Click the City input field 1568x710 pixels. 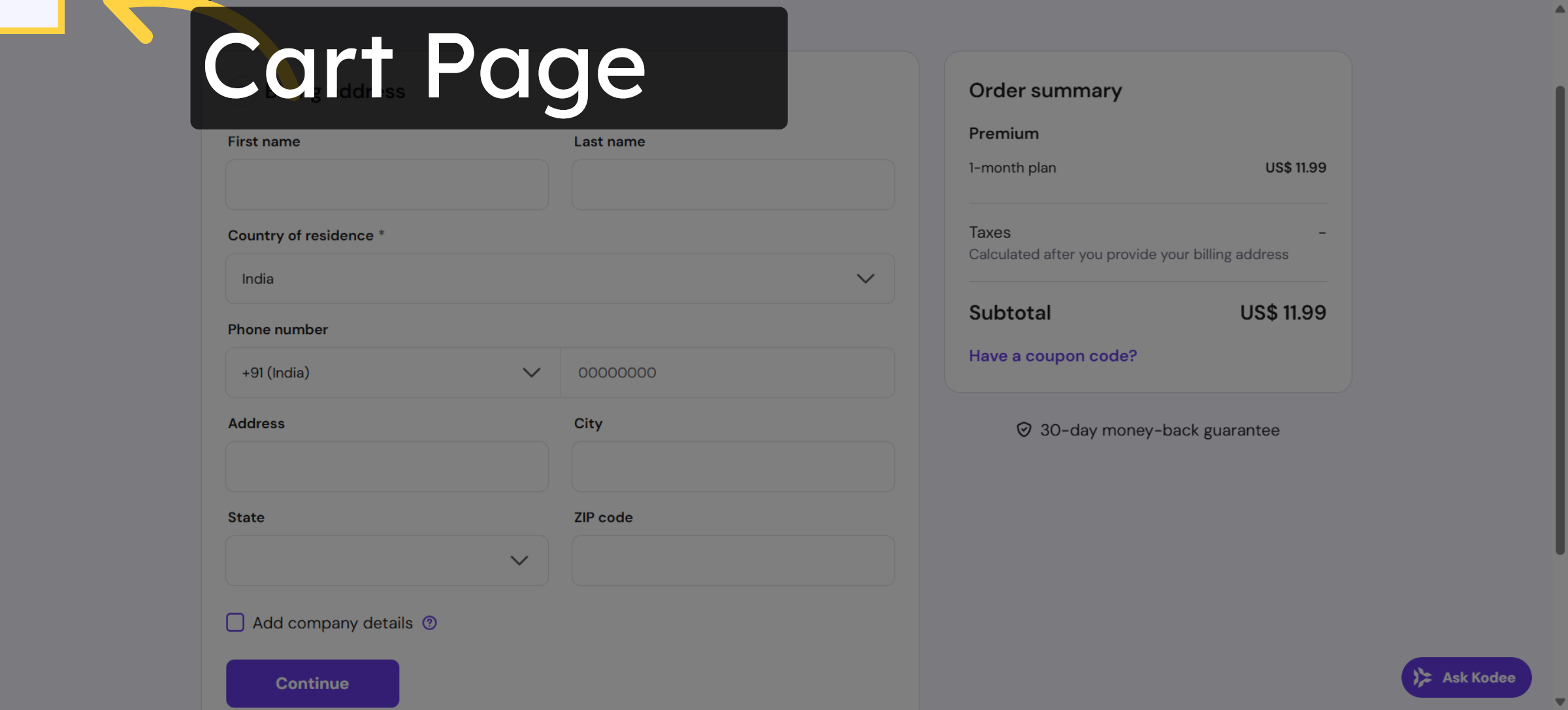732,466
